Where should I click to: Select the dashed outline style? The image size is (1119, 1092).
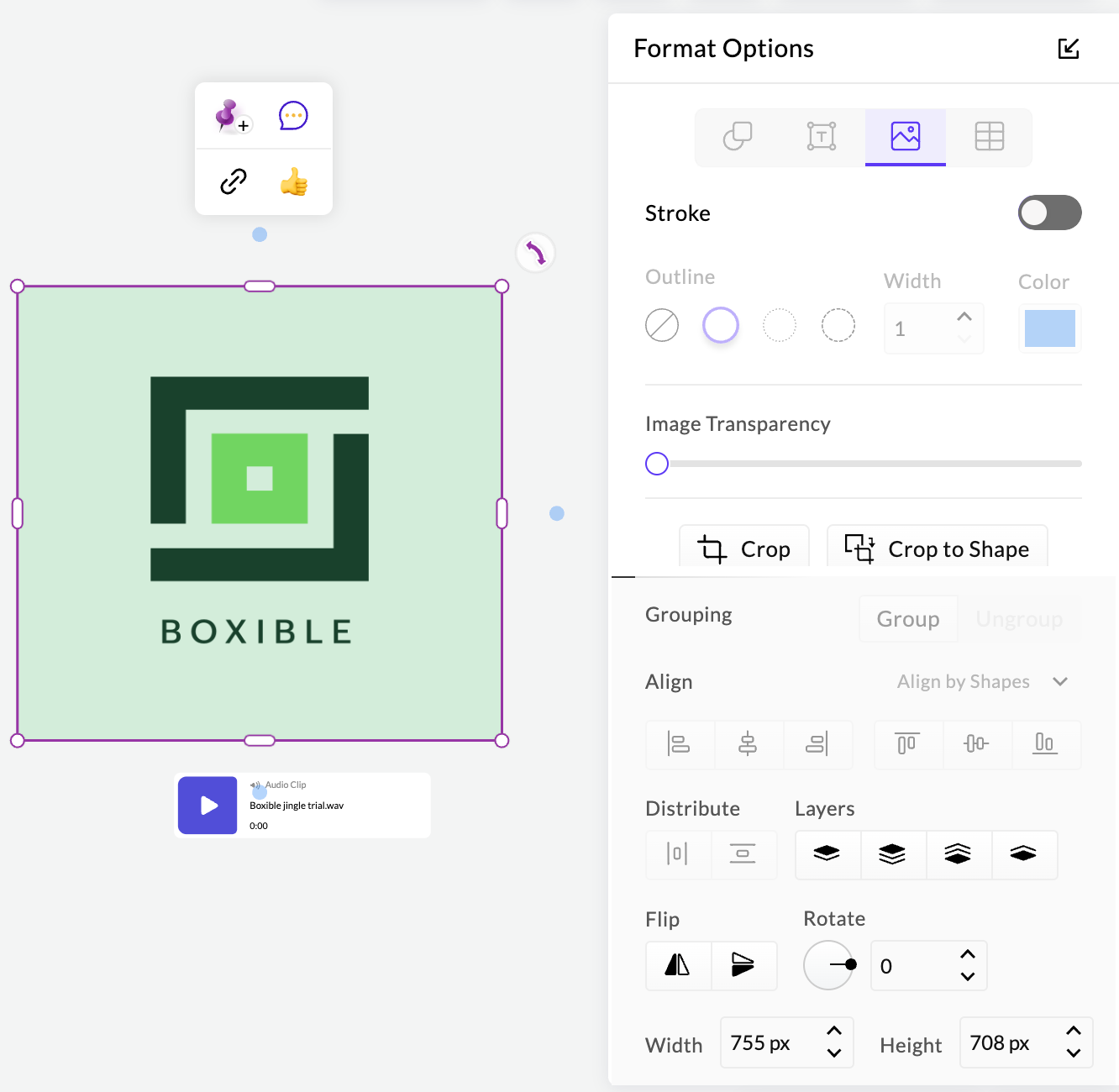[x=838, y=325]
